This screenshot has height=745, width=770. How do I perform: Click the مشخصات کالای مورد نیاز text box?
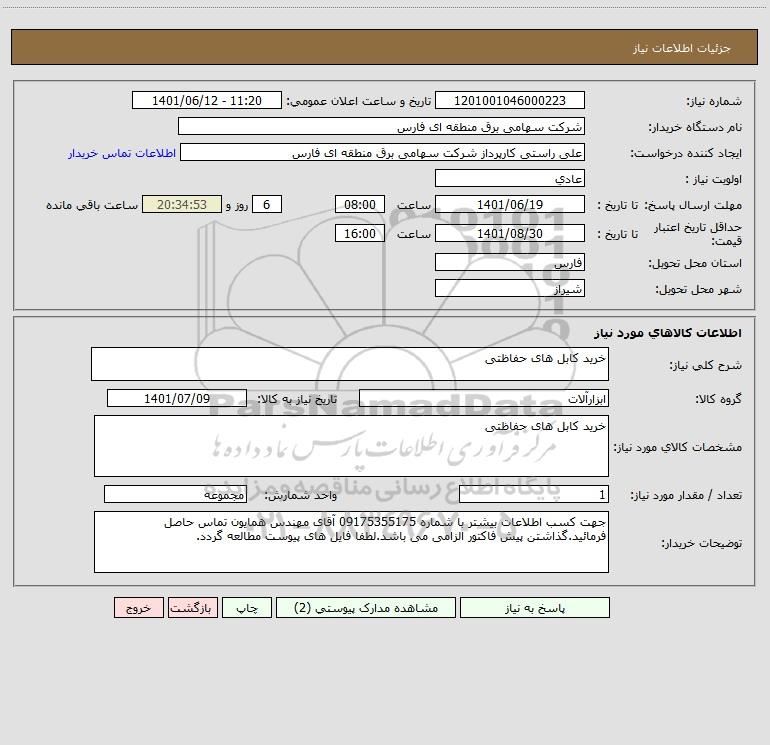tap(351, 446)
